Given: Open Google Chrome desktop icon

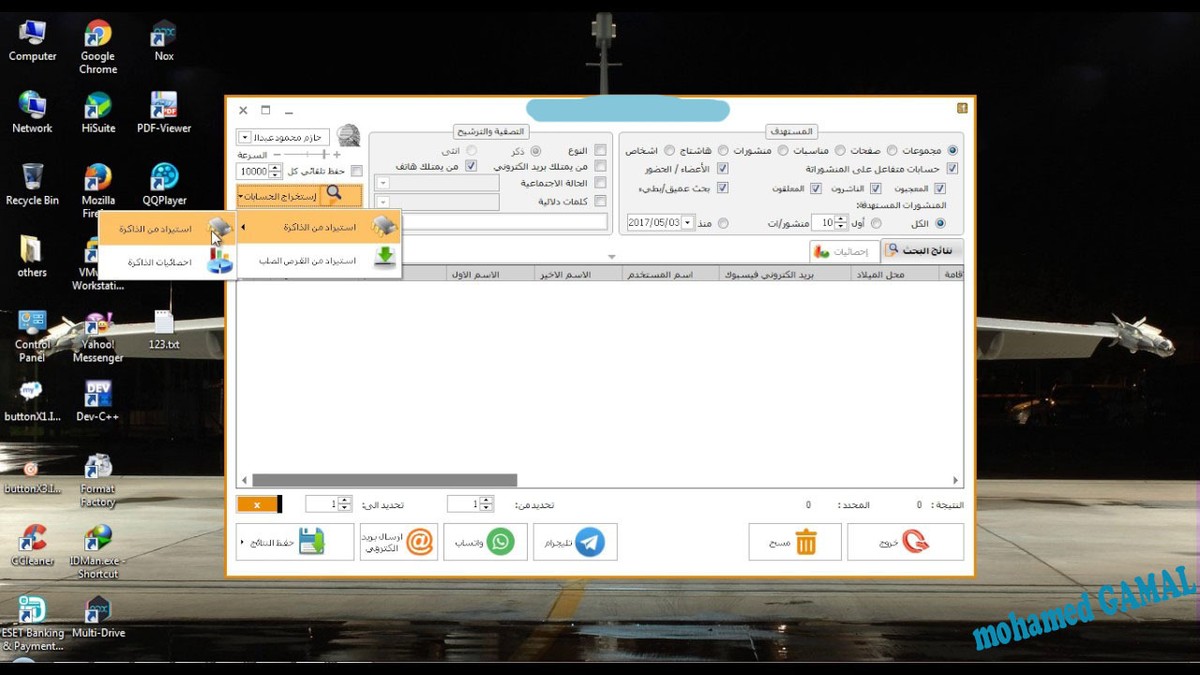Looking at the screenshot, I should tap(98, 46).
